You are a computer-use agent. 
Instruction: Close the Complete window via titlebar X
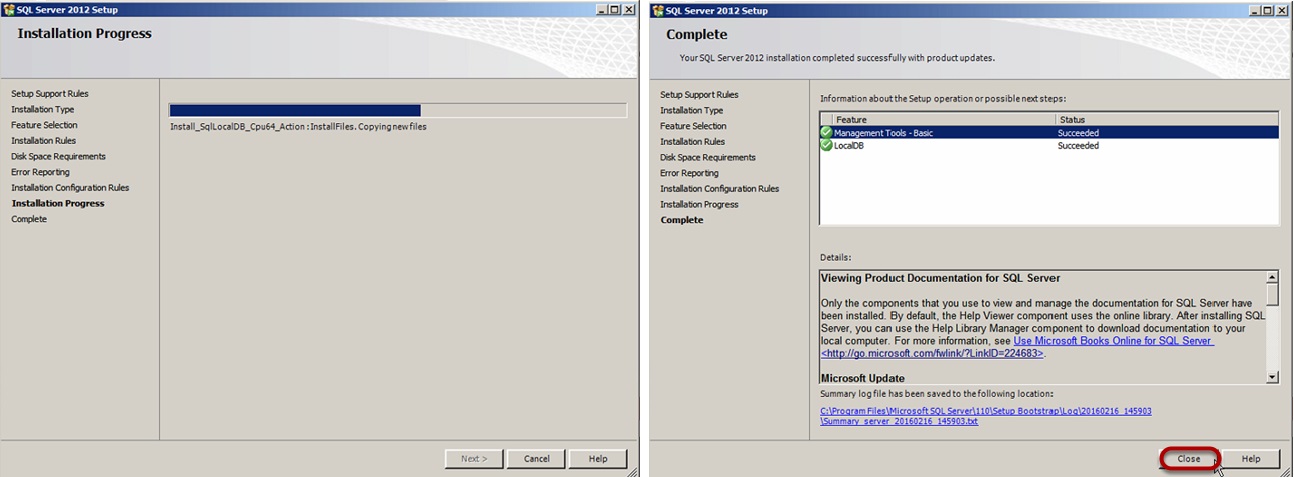(1281, 10)
